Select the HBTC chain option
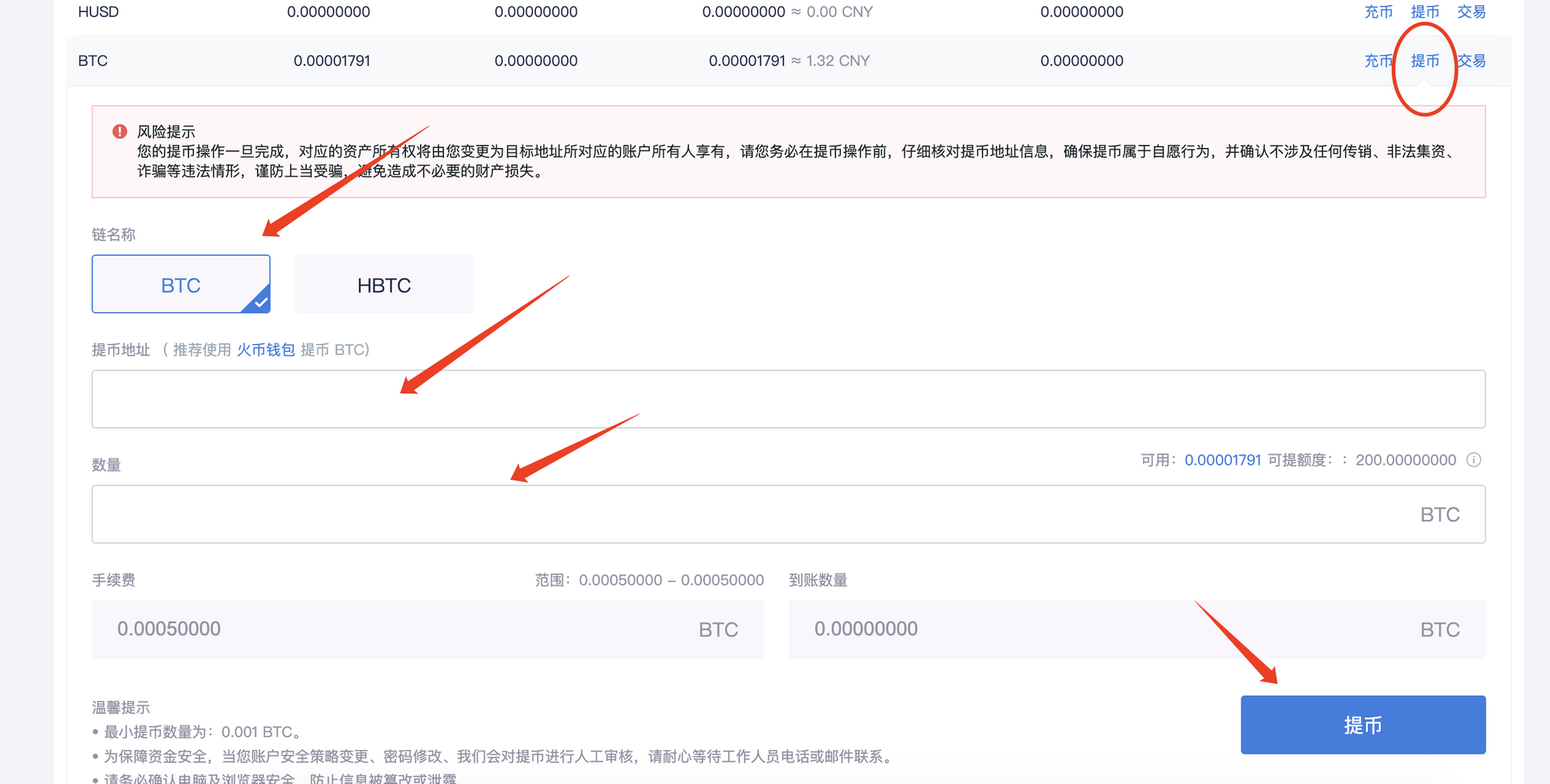The width and height of the screenshot is (1550, 784). (384, 284)
